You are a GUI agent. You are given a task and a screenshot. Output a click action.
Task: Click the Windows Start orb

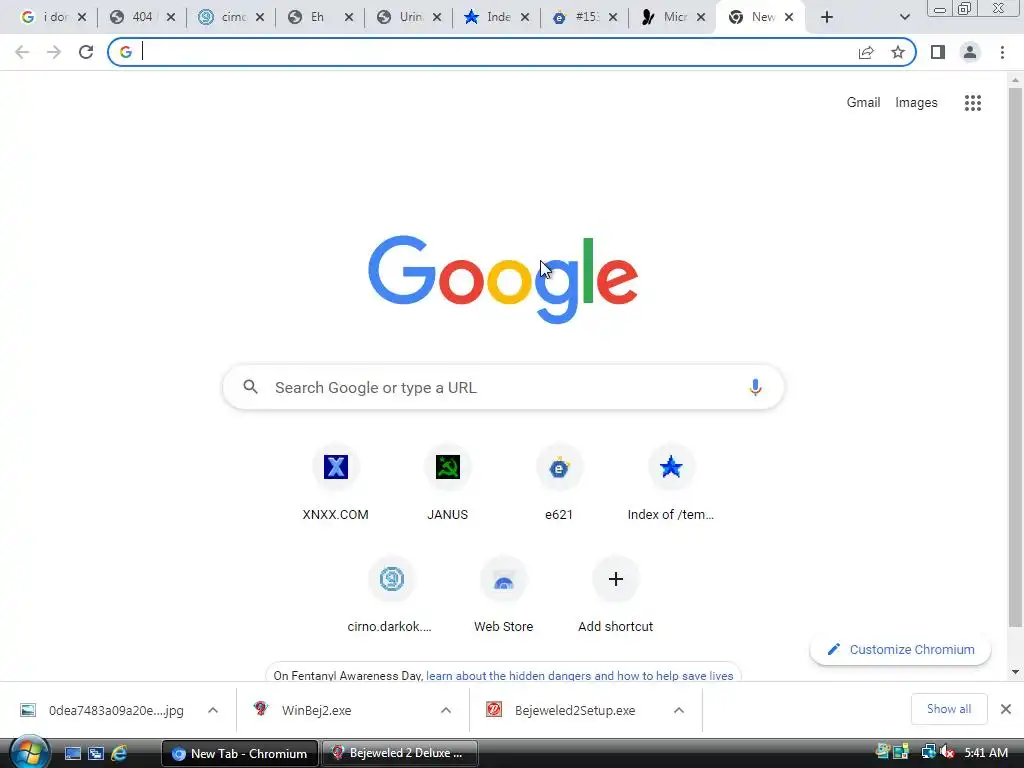pyautogui.click(x=28, y=752)
